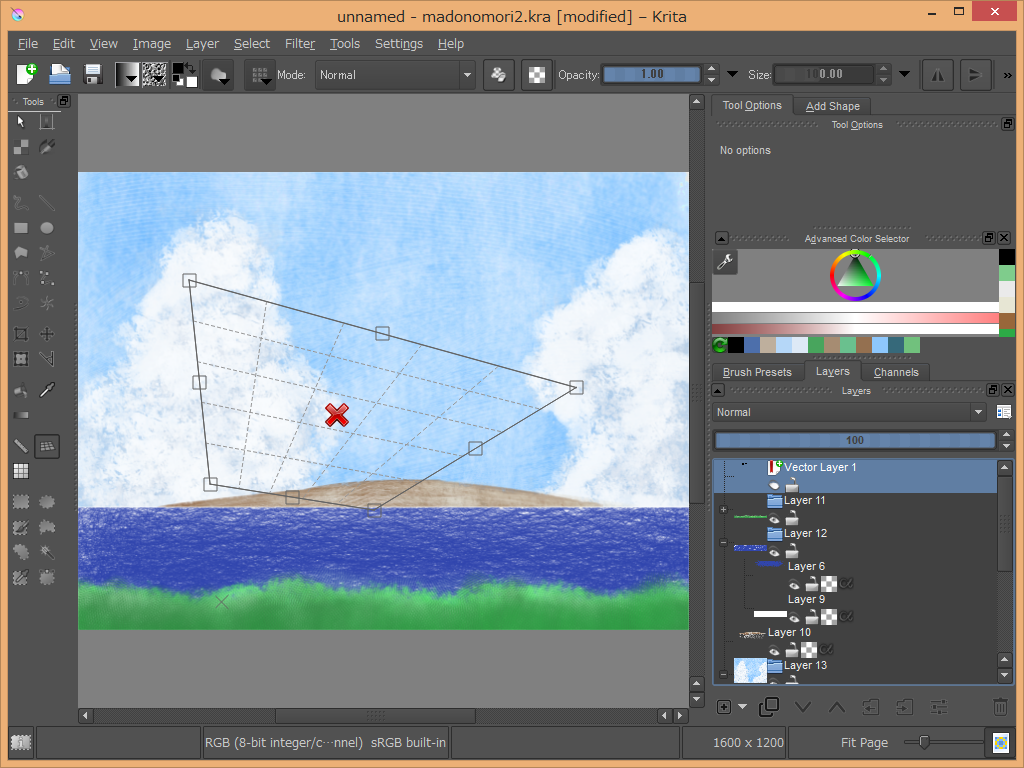This screenshot has height=768, width=1024.
Task: Expand the hidden toolbar items chevron
Action: click(x=1008, y=75)
